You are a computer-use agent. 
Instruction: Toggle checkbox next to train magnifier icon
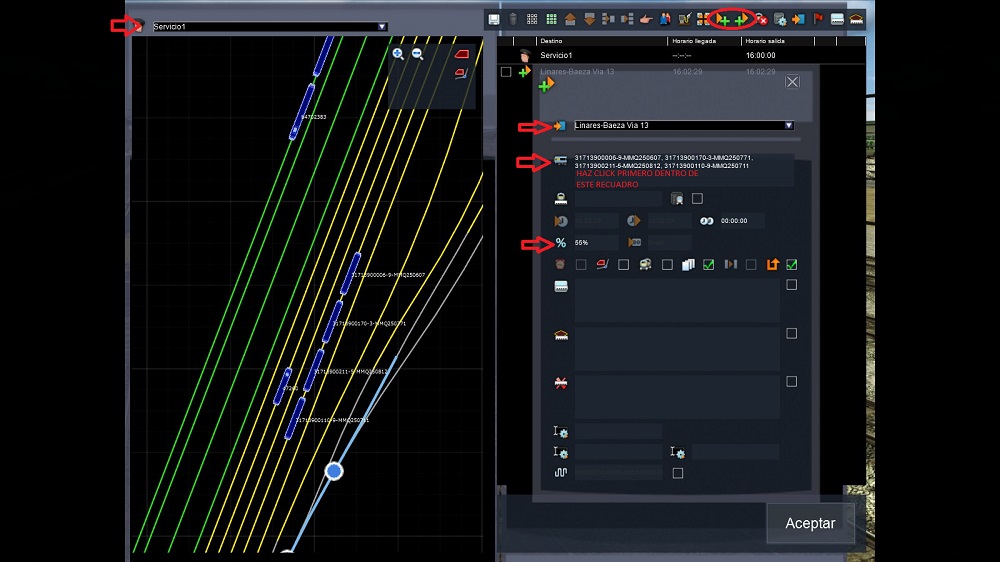coord(698,199)
